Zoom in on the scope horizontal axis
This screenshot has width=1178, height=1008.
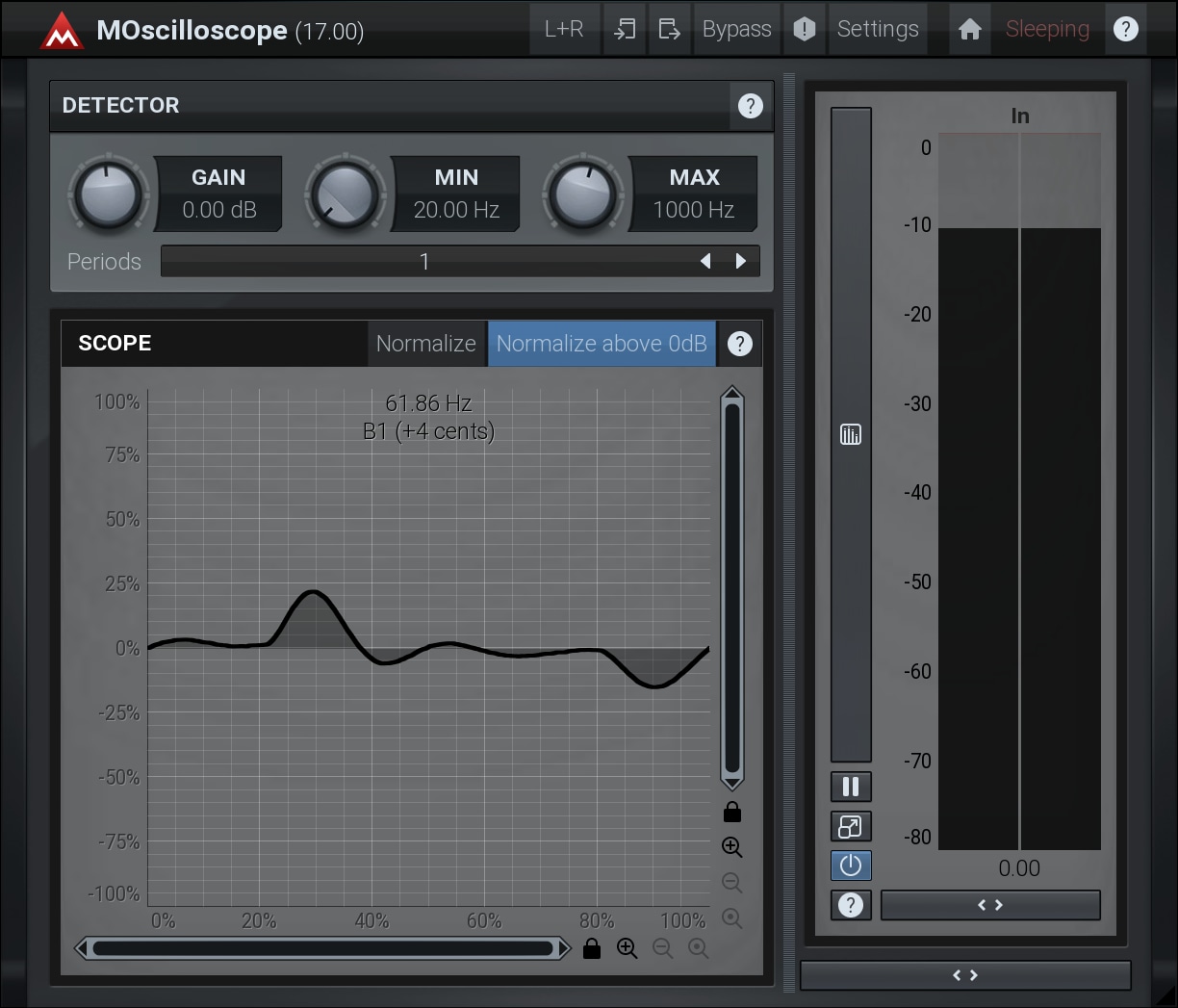coord(627,948)
